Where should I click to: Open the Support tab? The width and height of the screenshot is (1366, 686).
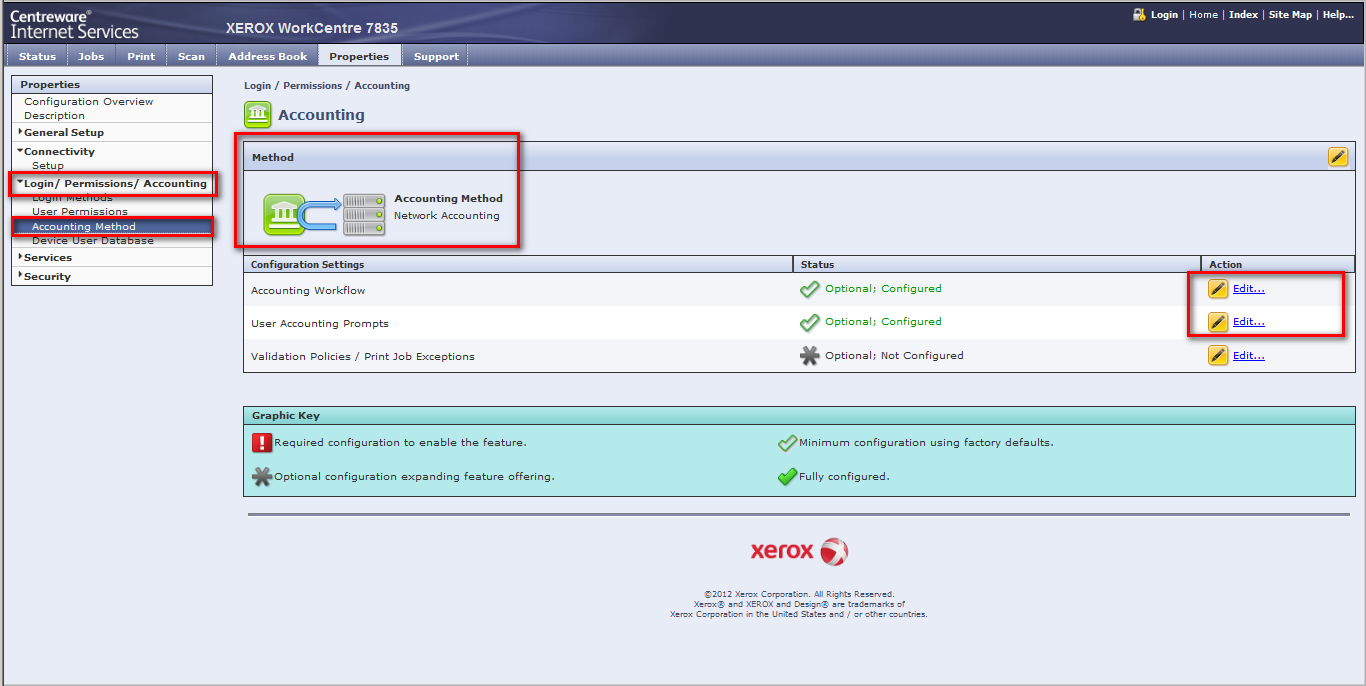click(x=436, y=56)
